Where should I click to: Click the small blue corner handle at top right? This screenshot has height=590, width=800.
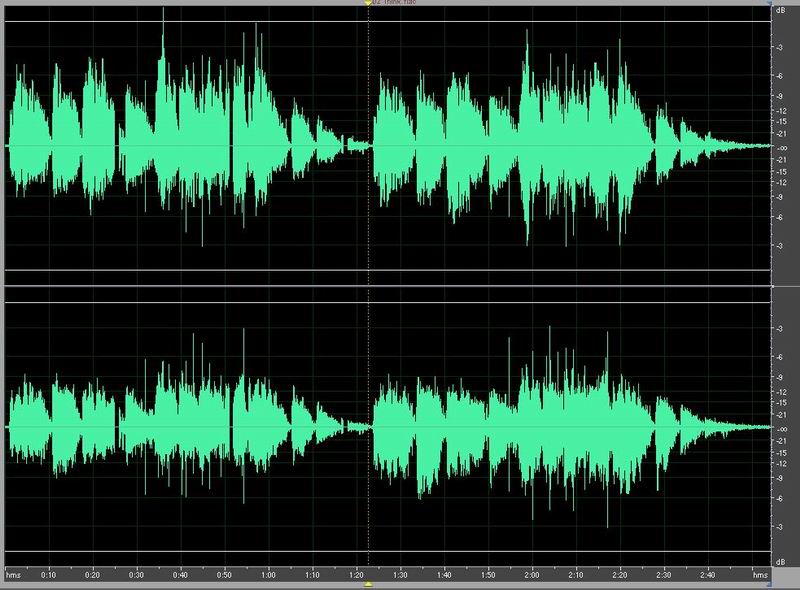(x=769, y=4)
